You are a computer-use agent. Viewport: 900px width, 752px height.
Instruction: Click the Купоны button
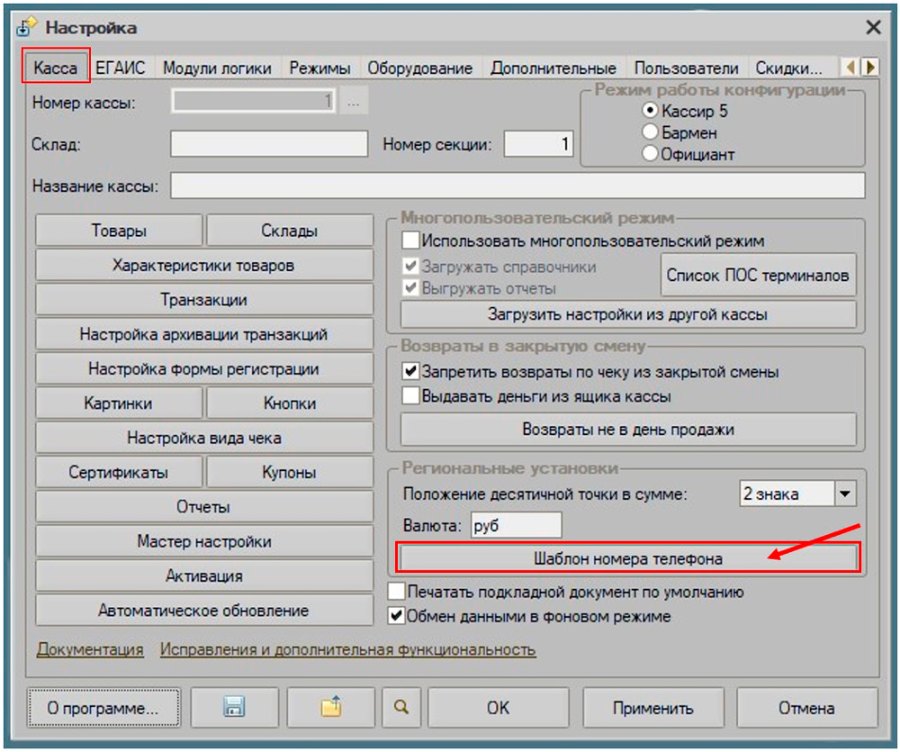click(289, 472)
